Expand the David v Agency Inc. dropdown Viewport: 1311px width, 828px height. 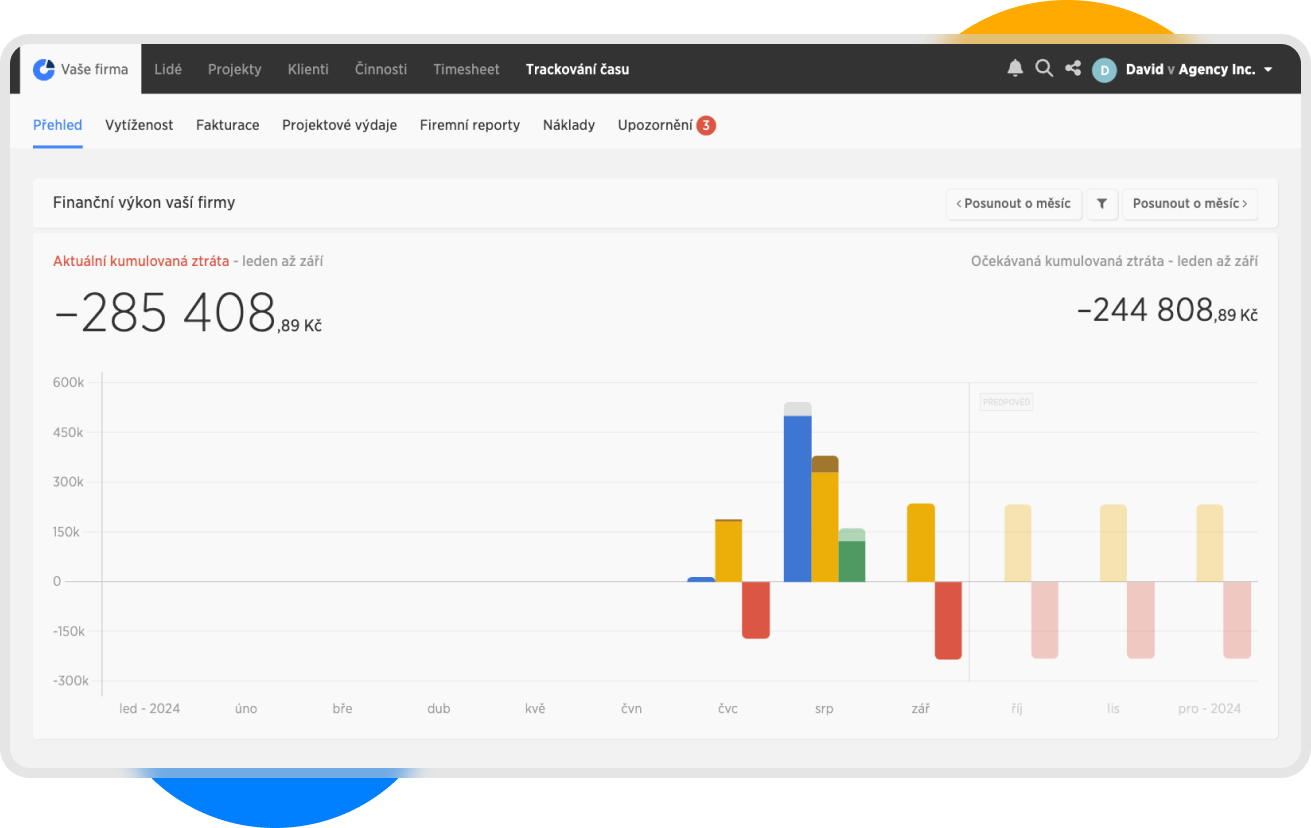click(1268, 70)
